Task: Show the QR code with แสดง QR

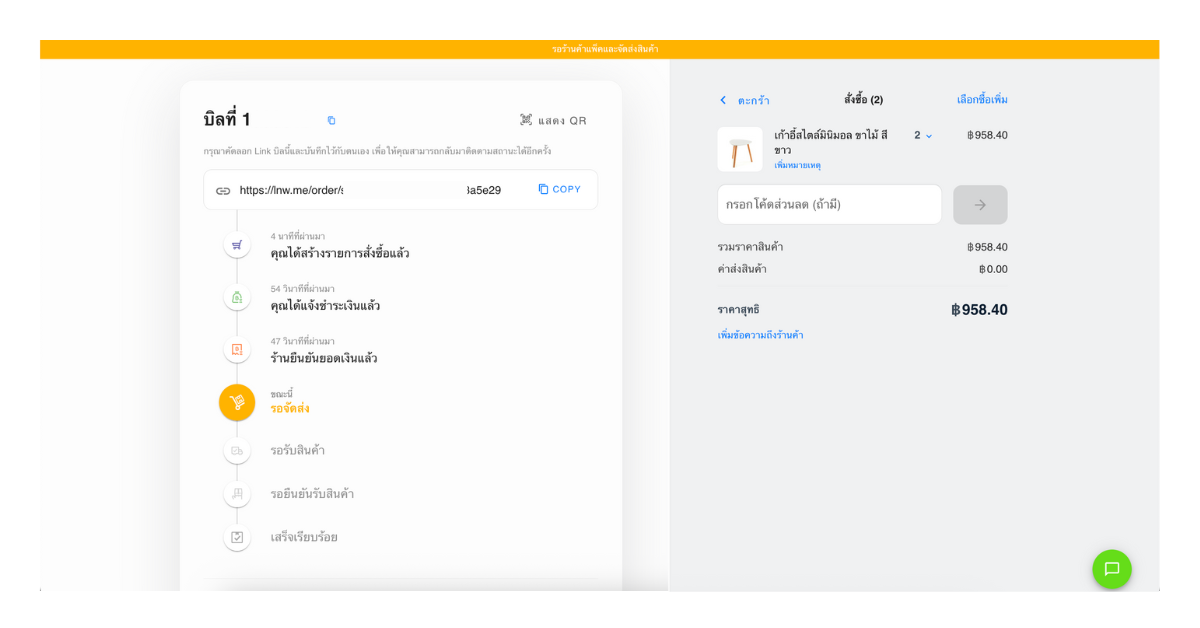Action: point(553,120)
